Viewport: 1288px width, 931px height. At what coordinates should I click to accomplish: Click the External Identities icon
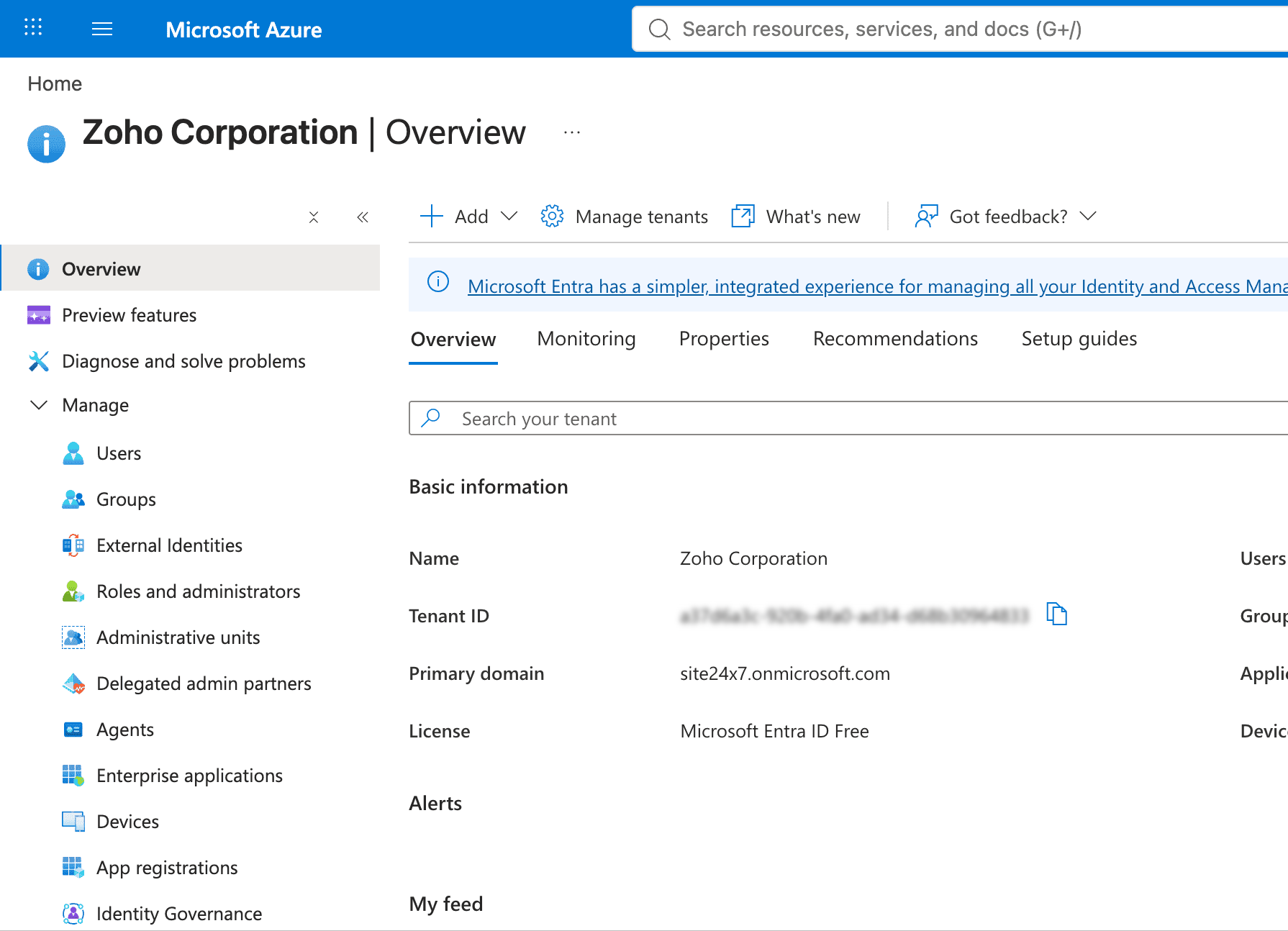(x=73, y=545)
